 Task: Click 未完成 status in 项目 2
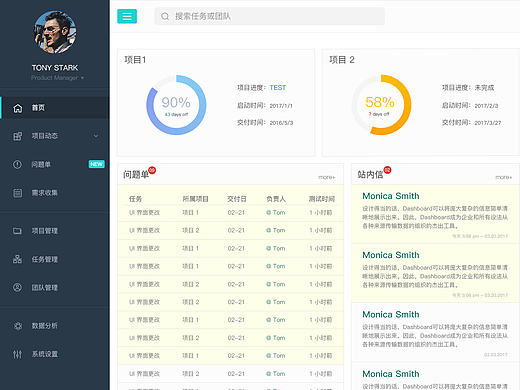coord(484,88)
